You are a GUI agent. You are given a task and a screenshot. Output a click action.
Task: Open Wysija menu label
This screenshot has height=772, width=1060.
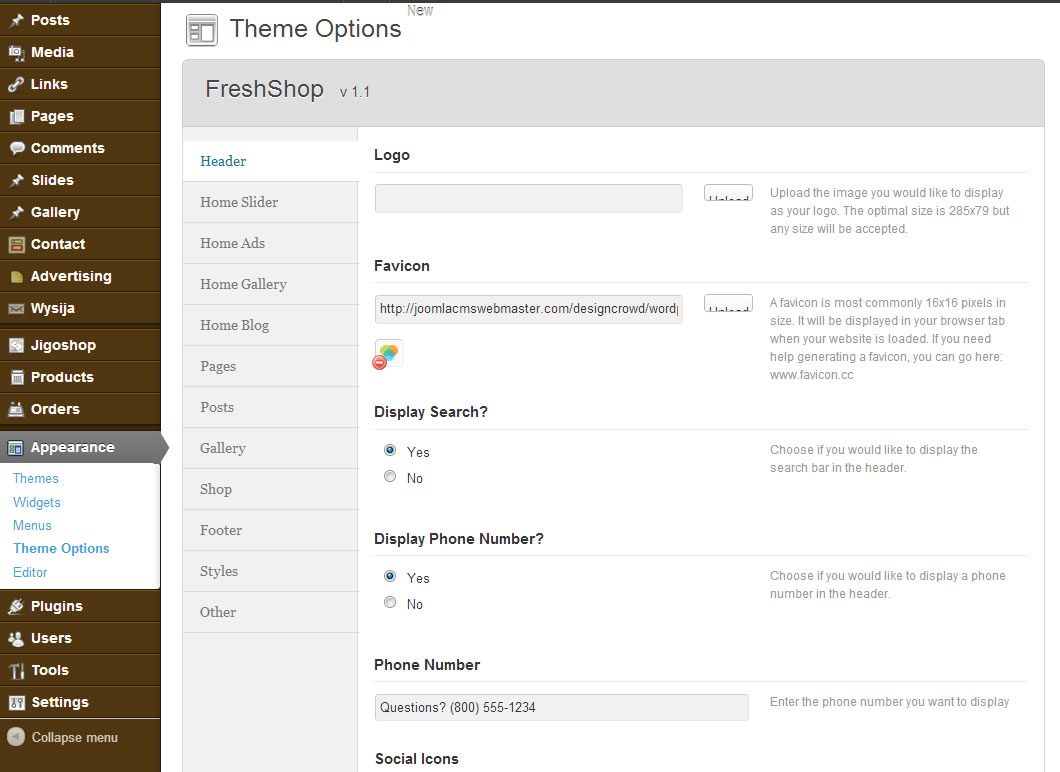tap(53, 309)
